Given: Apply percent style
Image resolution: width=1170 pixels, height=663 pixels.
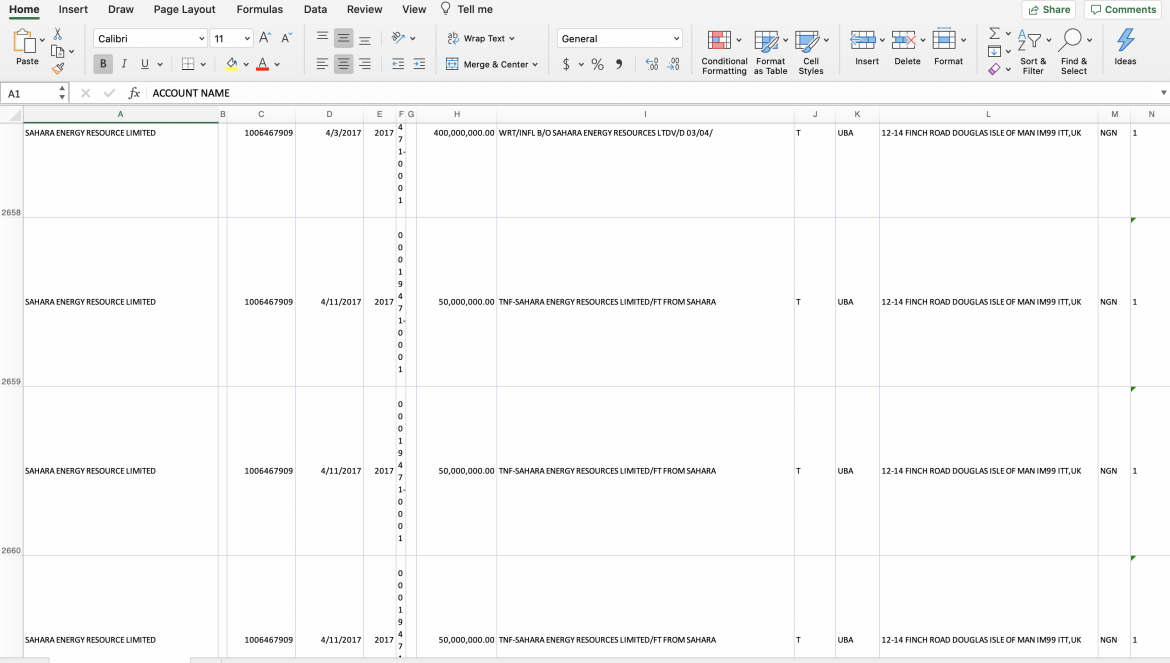Looking at the screenshot, I should (x=598, y=64).
